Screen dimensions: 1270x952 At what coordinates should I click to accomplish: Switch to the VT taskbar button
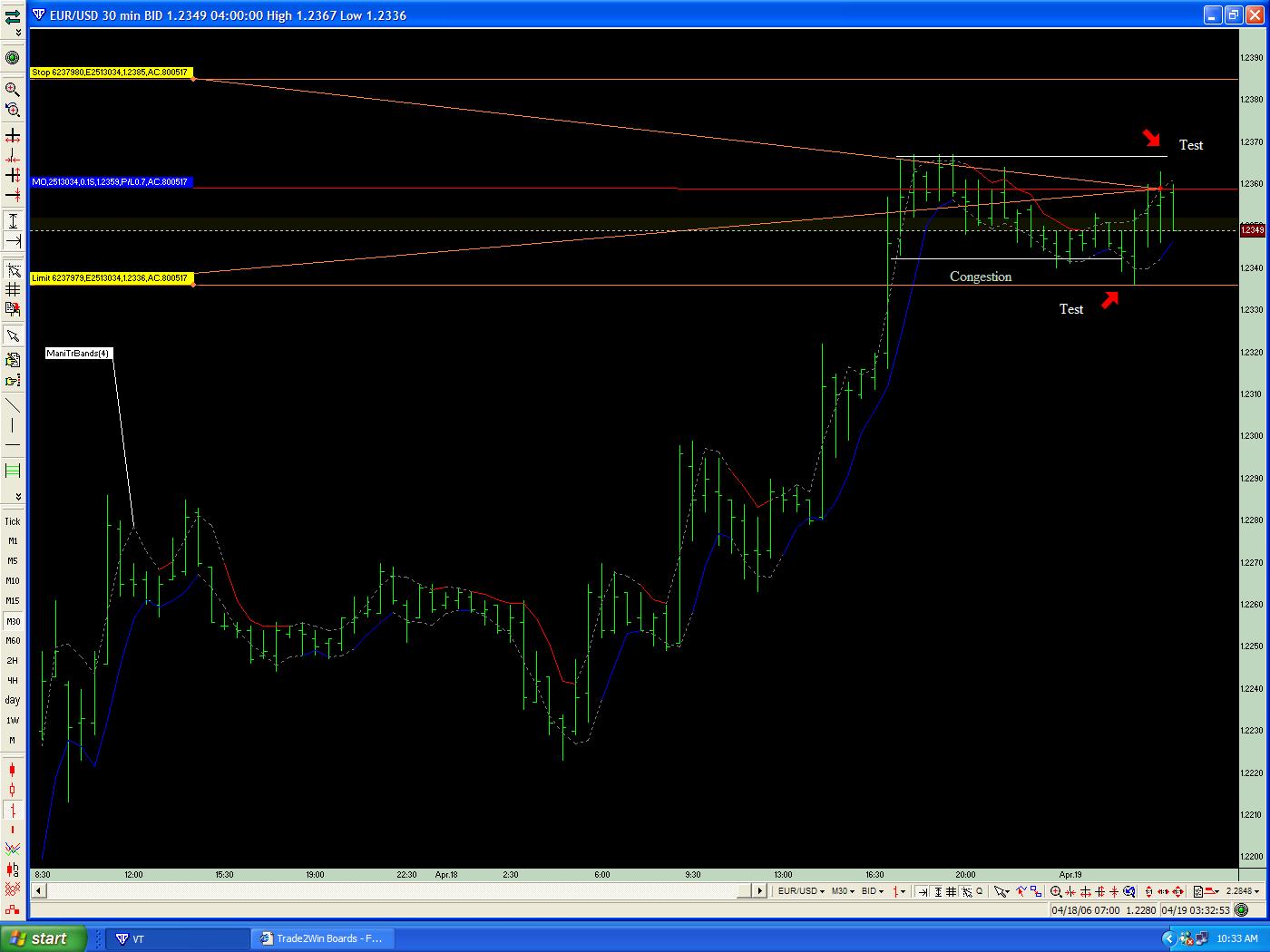177,938
